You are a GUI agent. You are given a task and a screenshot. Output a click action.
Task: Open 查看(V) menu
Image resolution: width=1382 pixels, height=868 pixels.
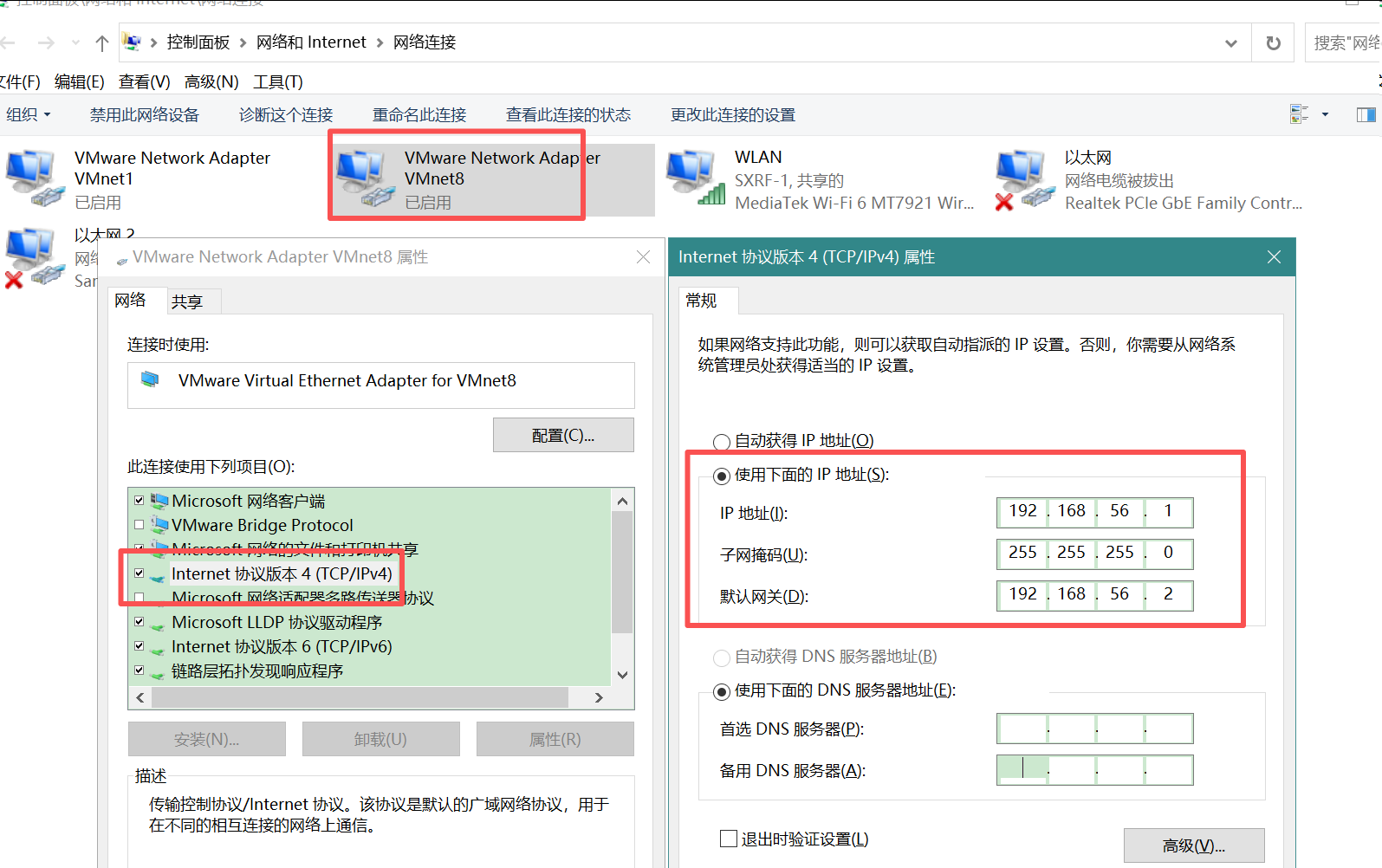[x=144, y=81]
